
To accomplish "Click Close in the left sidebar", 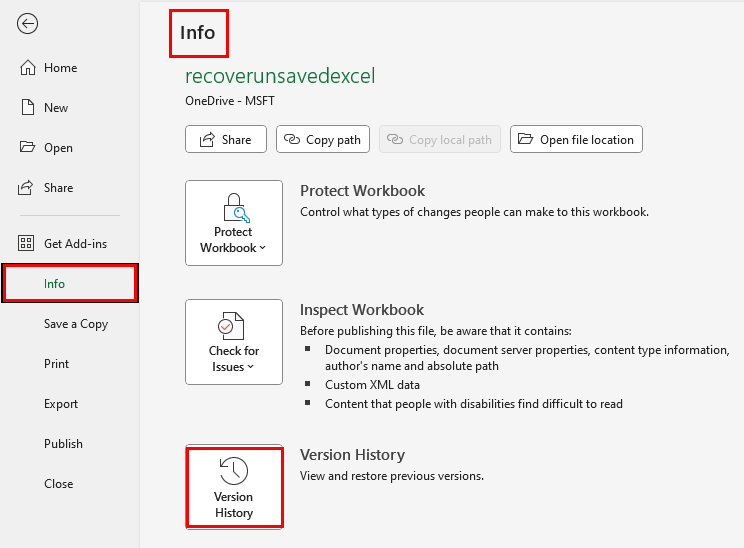I will [x=58, y=484].
